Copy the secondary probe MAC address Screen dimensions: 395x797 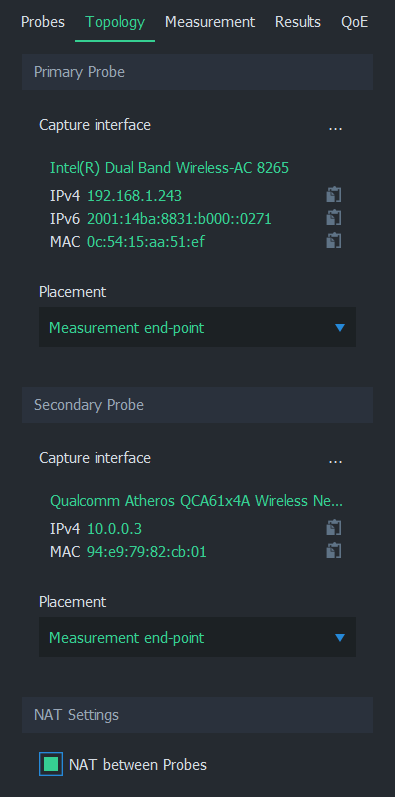coord(333,551)
